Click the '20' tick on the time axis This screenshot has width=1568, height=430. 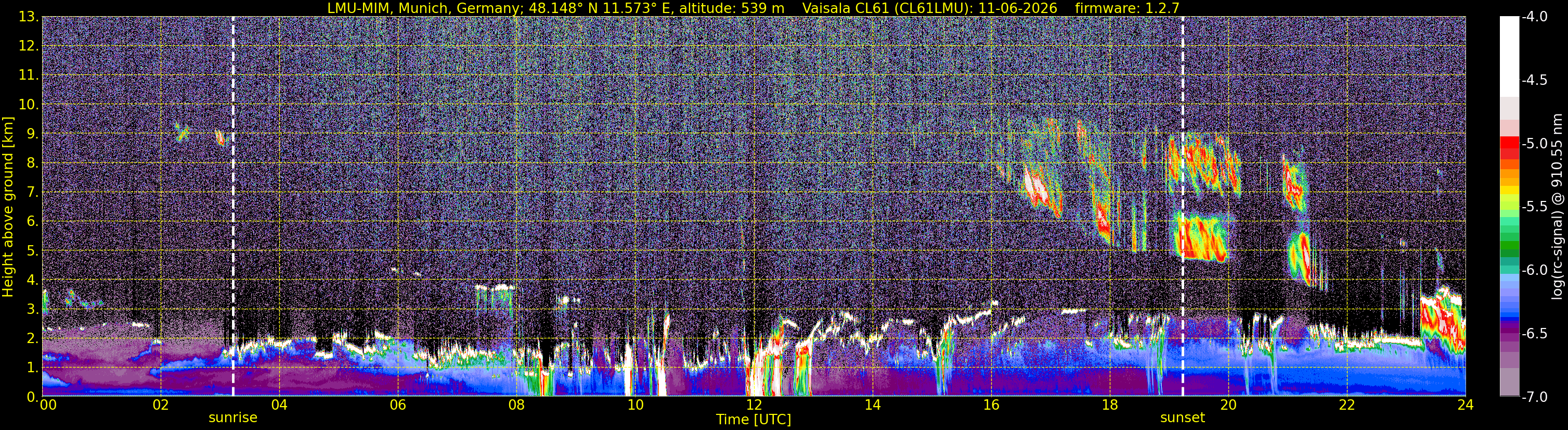click(x=1228, y=405)
